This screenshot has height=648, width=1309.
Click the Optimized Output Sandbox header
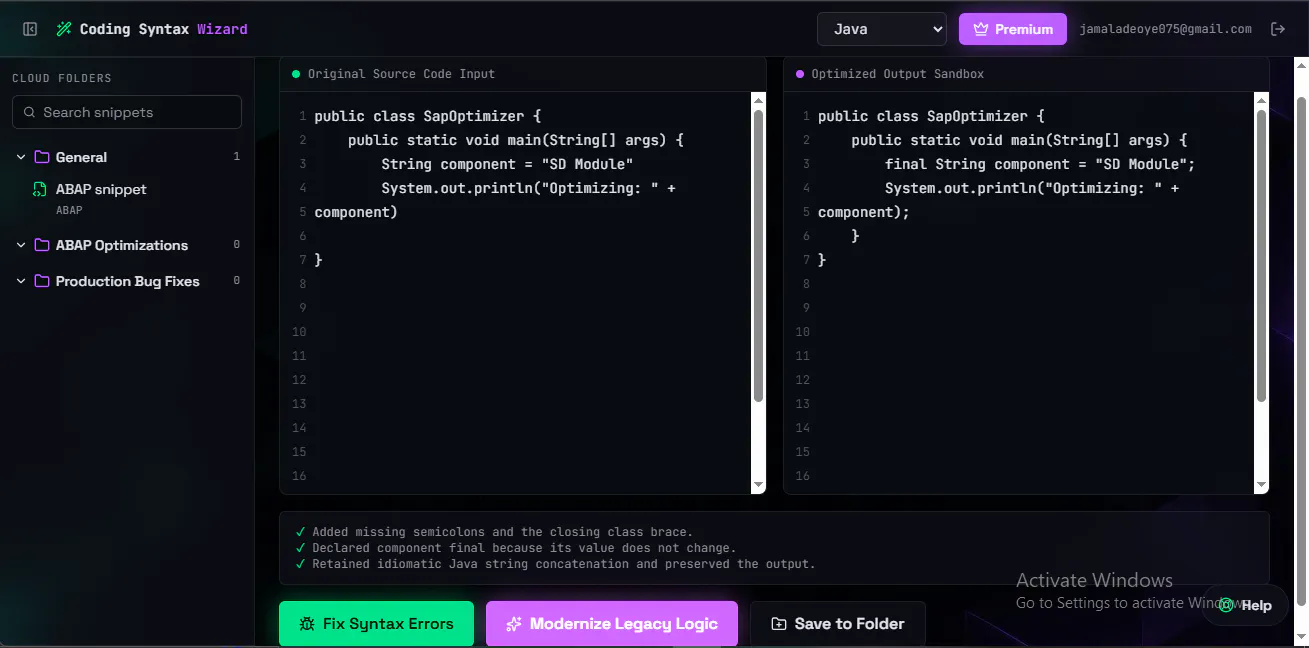[x=897, y=74]
